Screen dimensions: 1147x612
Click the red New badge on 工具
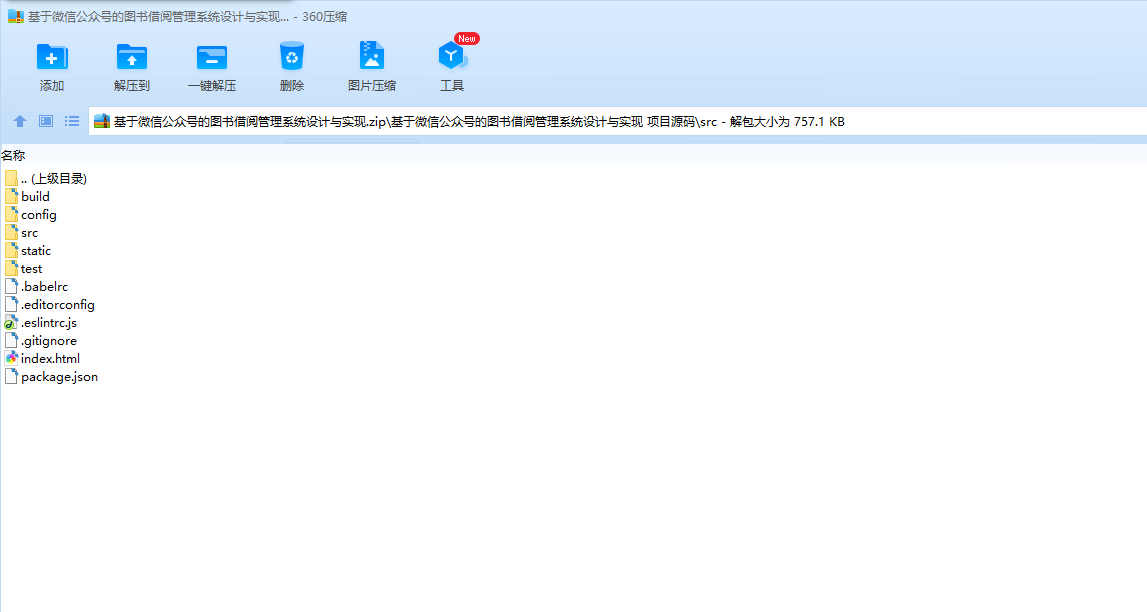pyautogui.click(x=467, y=38)
